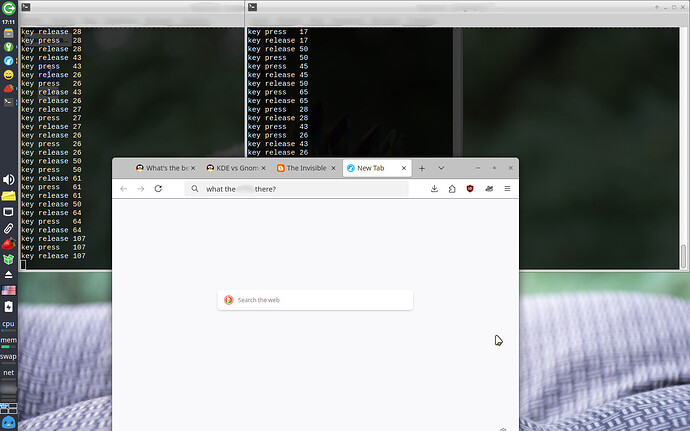Focus the address bar text "what the there?"
Screen dimensions: 690x431
pyautogui.click(x=241, y=189)
